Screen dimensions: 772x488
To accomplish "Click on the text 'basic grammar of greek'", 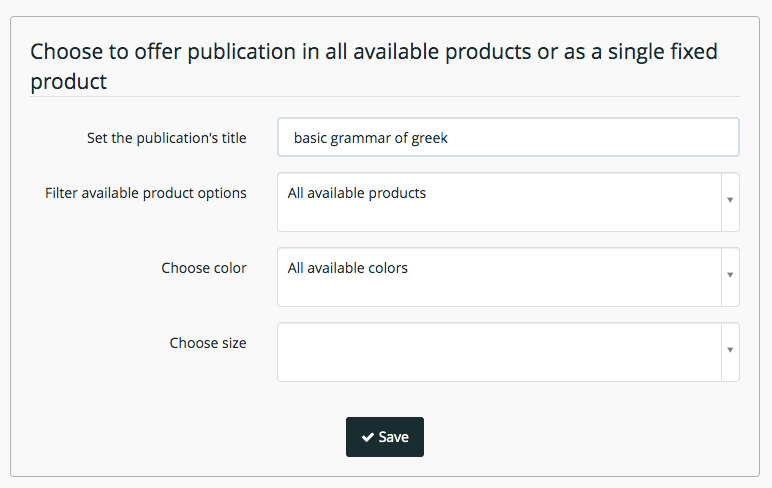I will (x=371, y=138).
